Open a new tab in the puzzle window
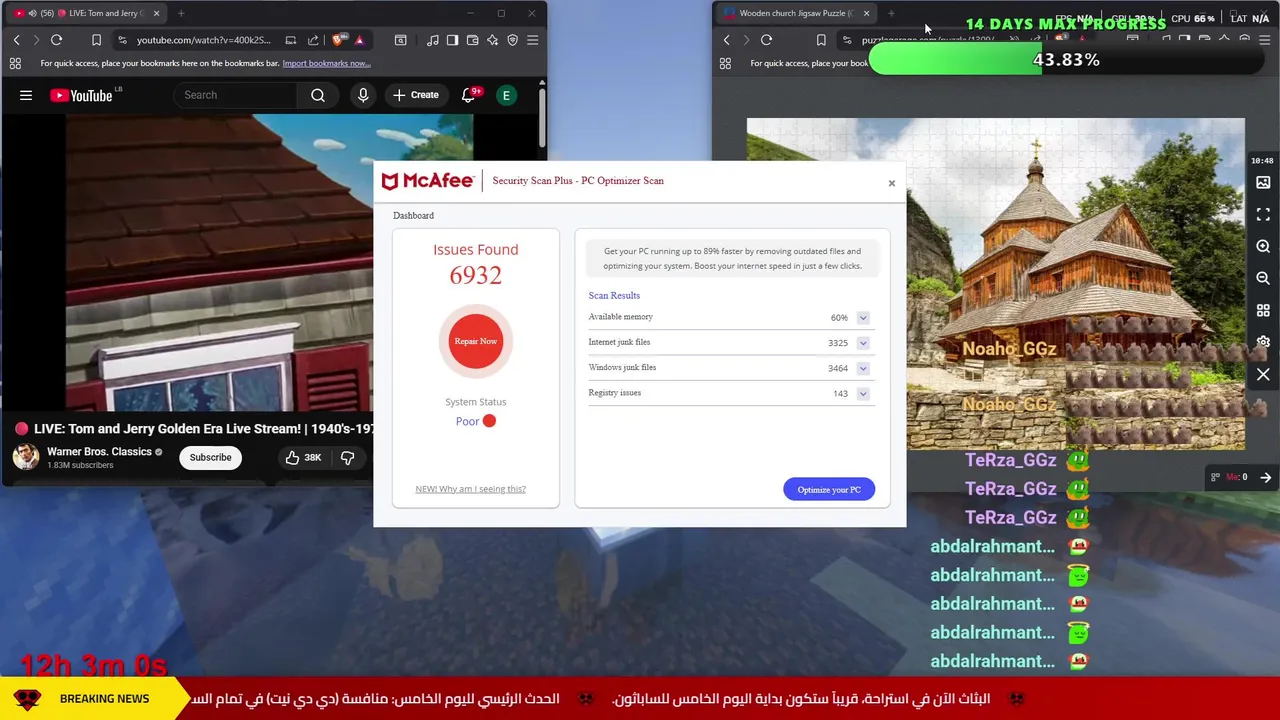1280x720 pixels. (891, 13)
